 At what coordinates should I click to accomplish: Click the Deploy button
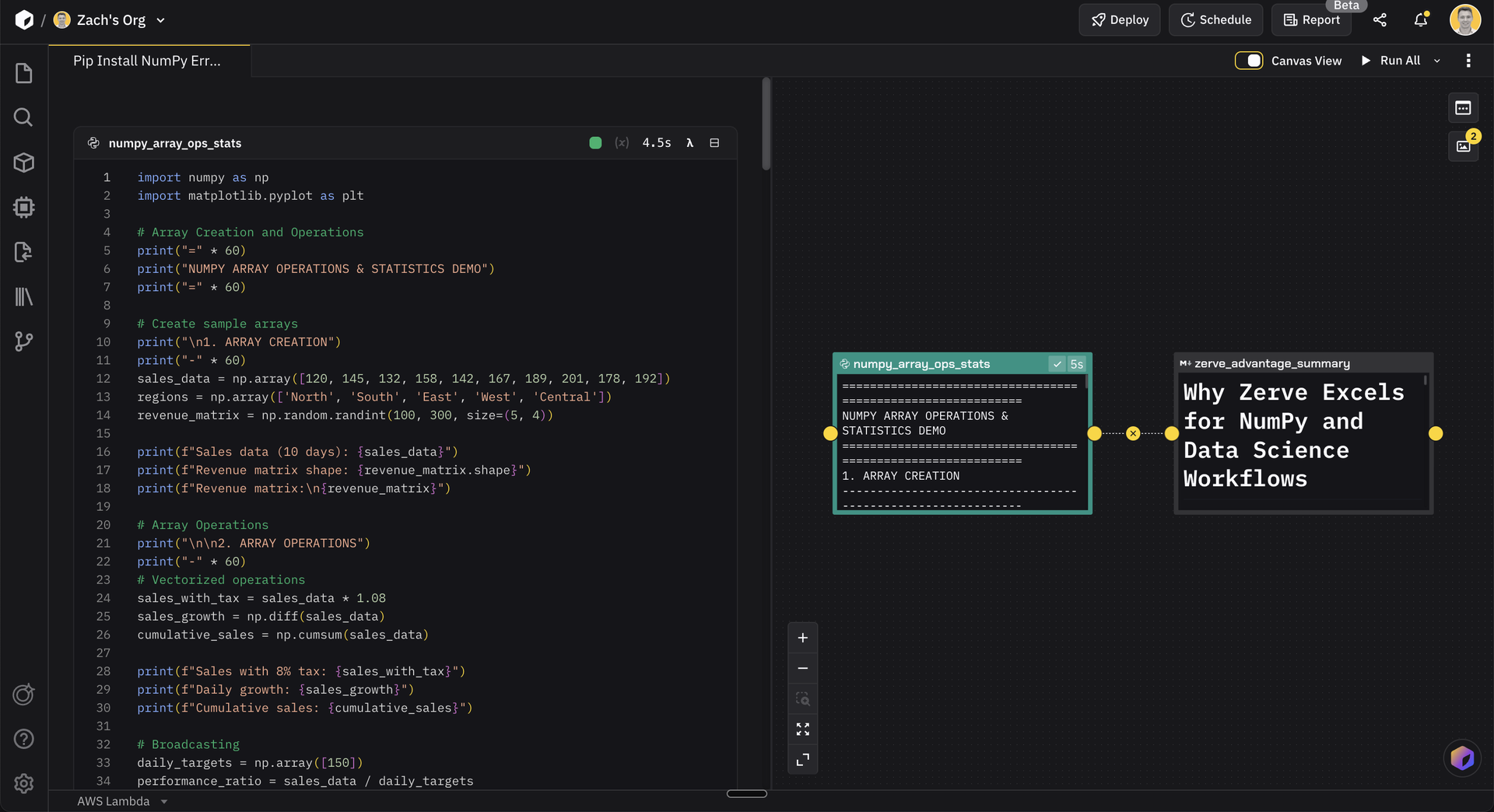pos(1120,20)
